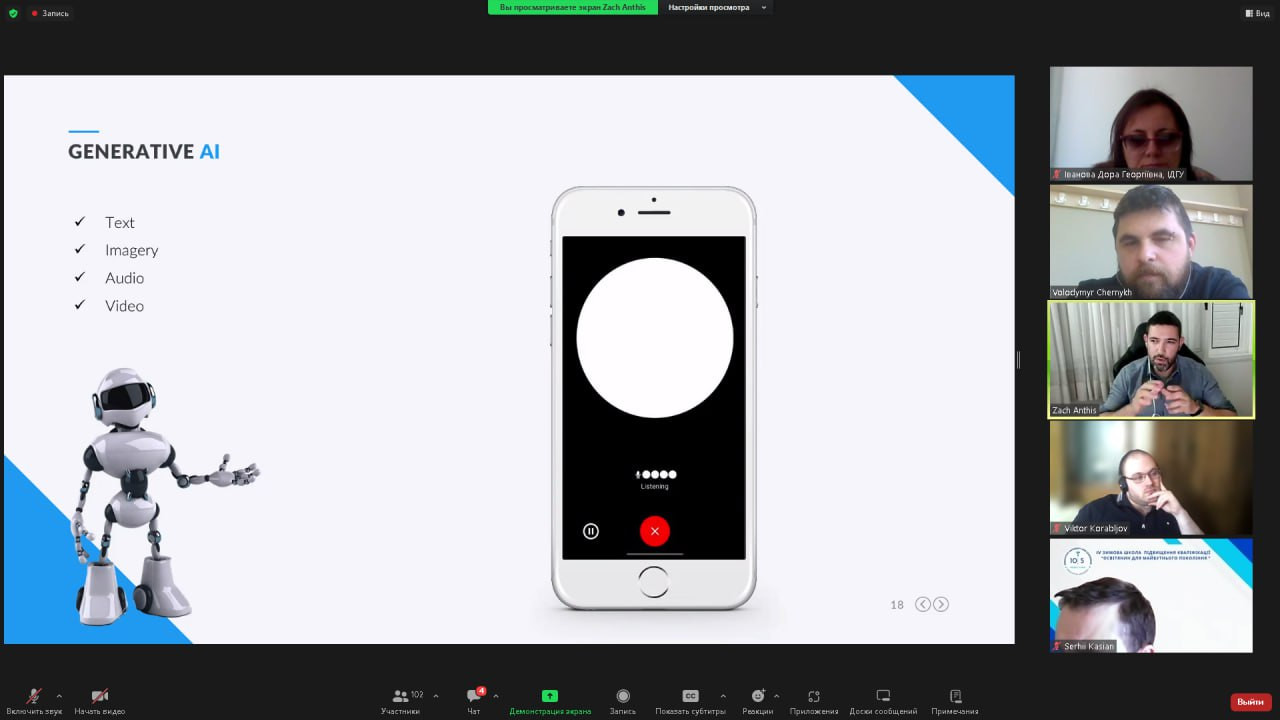Viewport: 1280px width, 720px height.
Task: Click the GENERATIVE AI slide title
Action: tap(144, 152)
